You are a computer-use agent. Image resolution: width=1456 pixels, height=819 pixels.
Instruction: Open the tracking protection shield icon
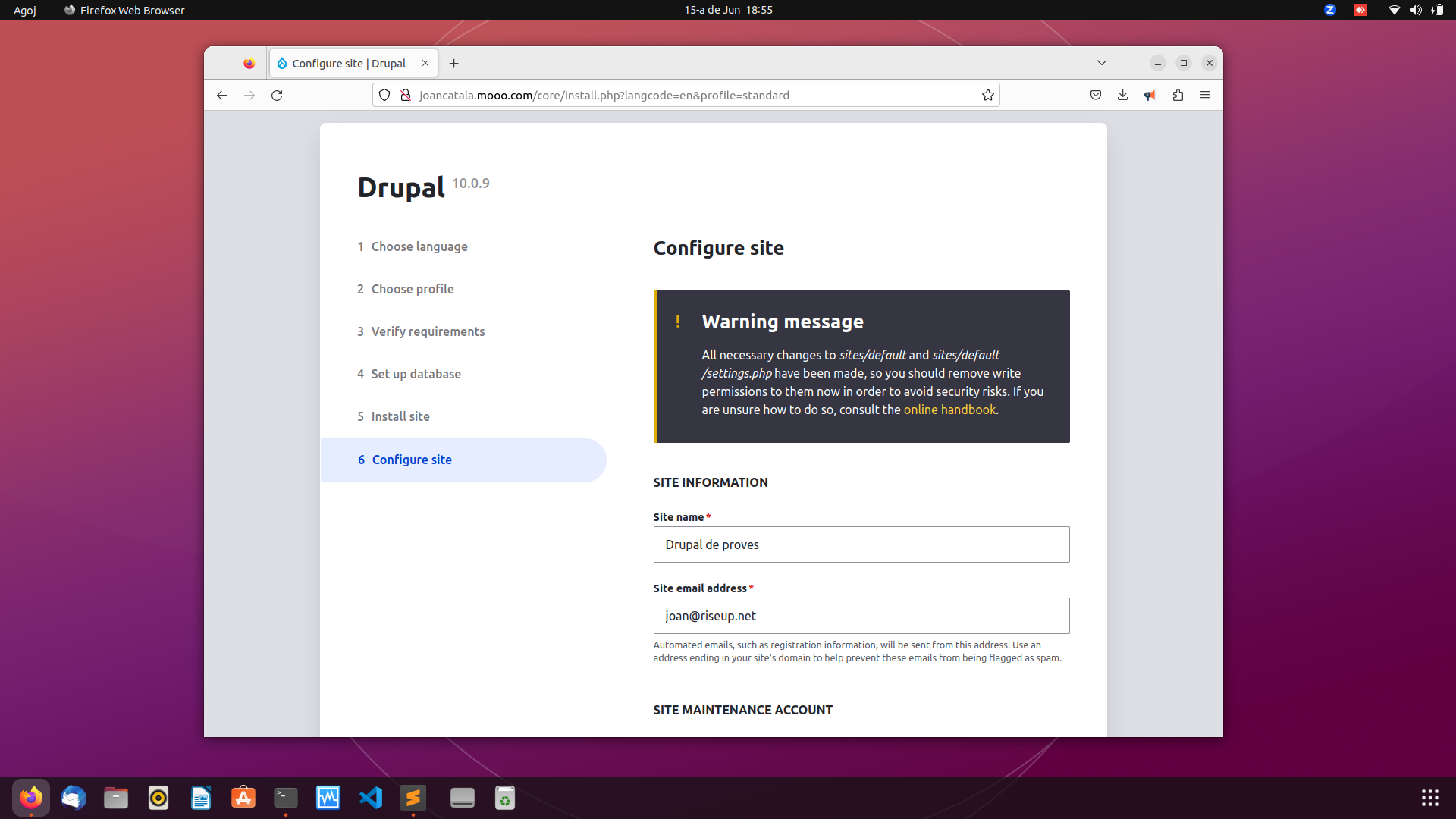point(384,95)
